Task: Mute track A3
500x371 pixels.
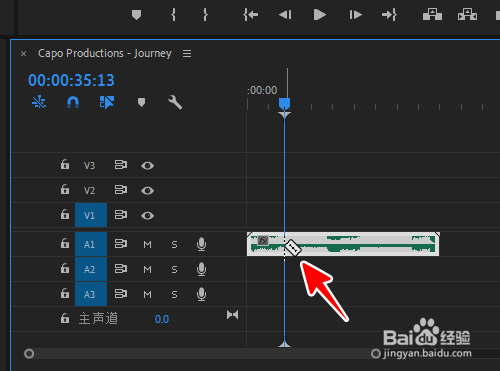Action: (x=147, y=295)
